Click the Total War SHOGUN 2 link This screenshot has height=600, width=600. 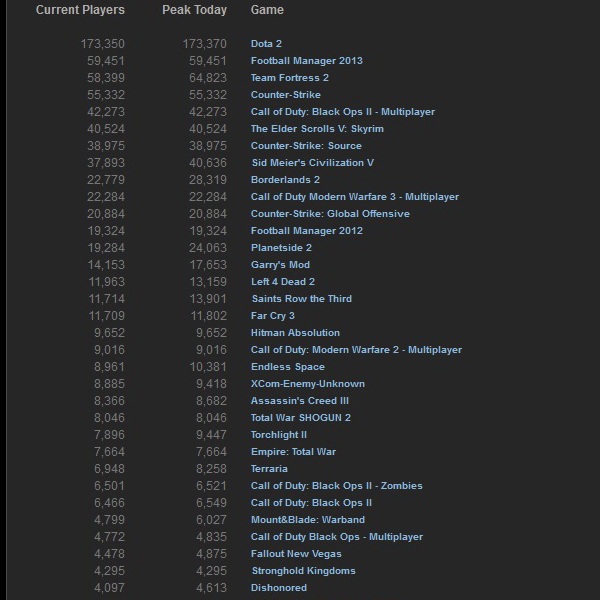tap(301, 417)
